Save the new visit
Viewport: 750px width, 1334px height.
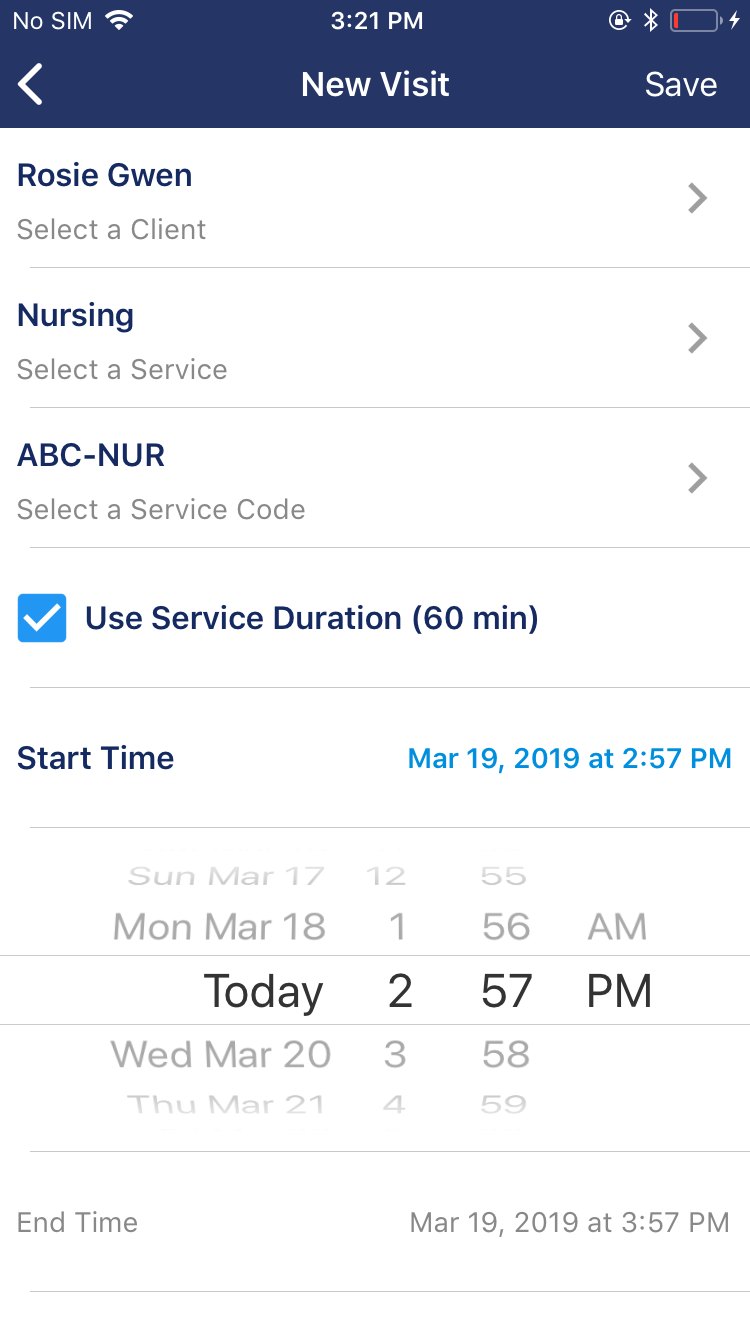point(680,85)
